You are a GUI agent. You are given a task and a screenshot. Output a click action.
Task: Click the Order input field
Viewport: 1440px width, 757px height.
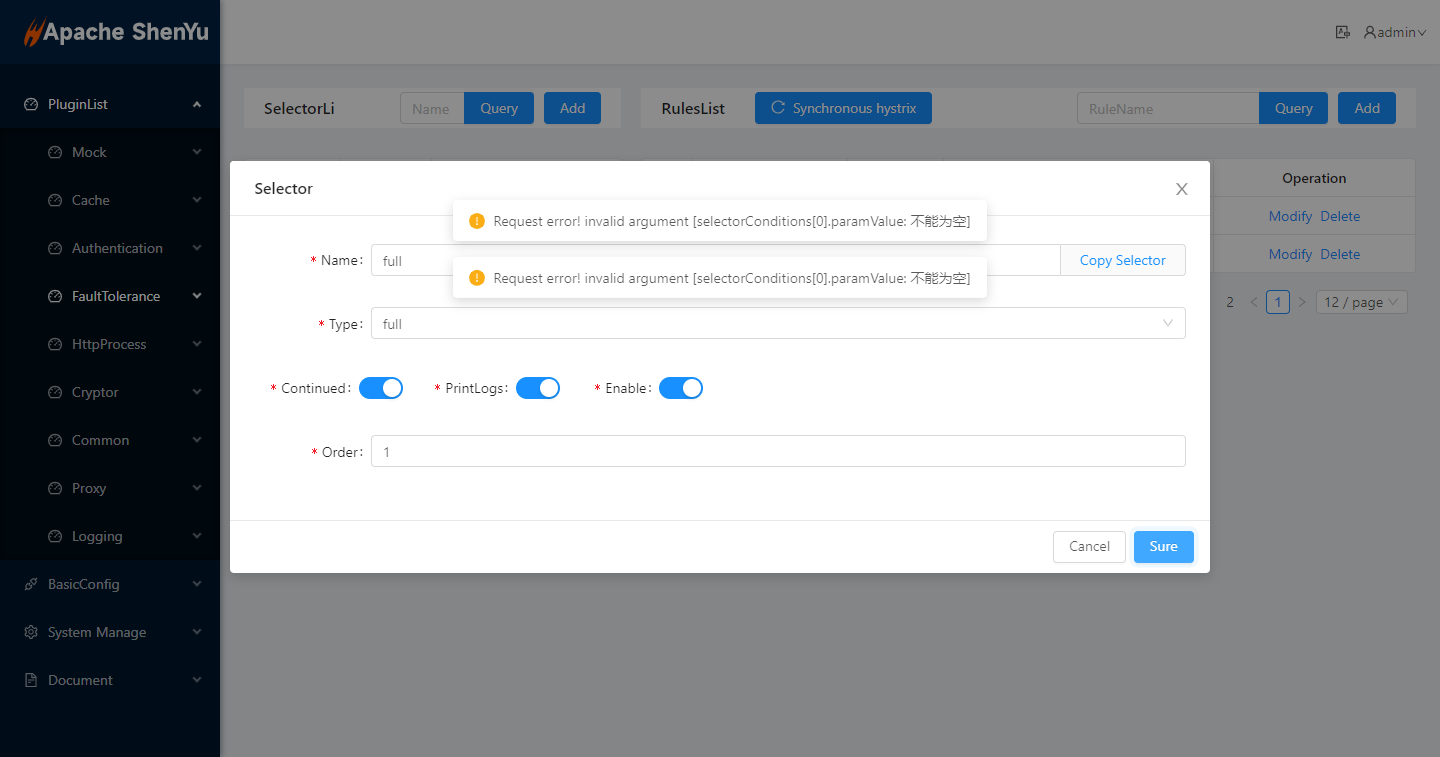[778, 451]
